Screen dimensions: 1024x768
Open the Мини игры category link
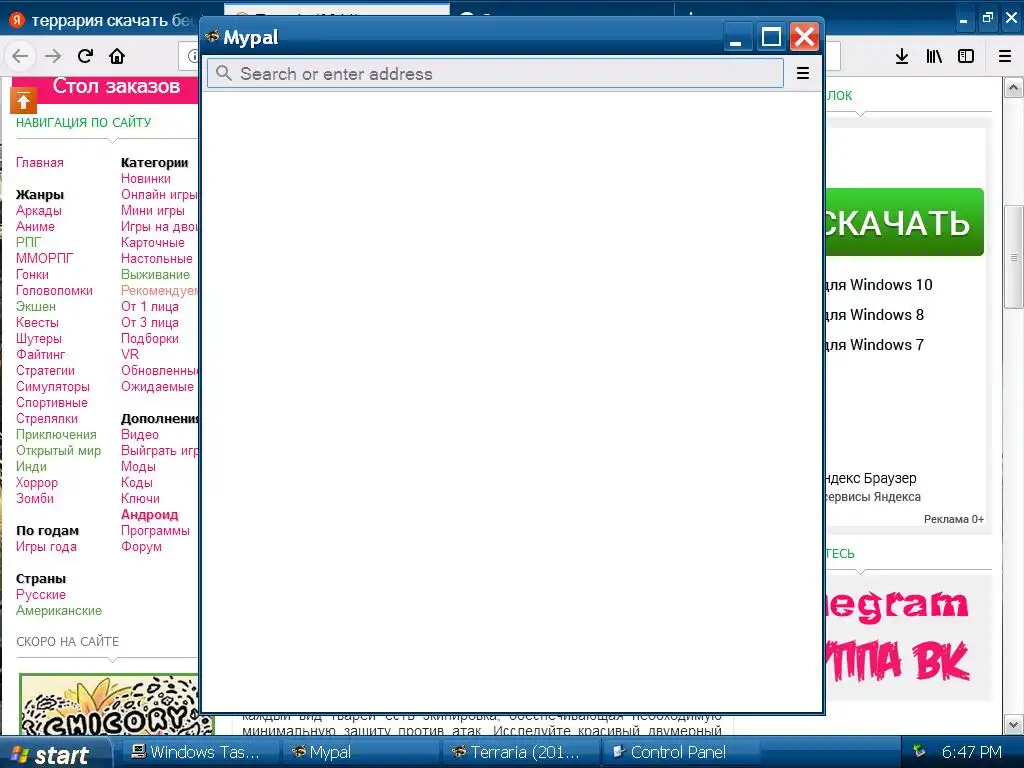pyautogui.click(x=153, y=210)
